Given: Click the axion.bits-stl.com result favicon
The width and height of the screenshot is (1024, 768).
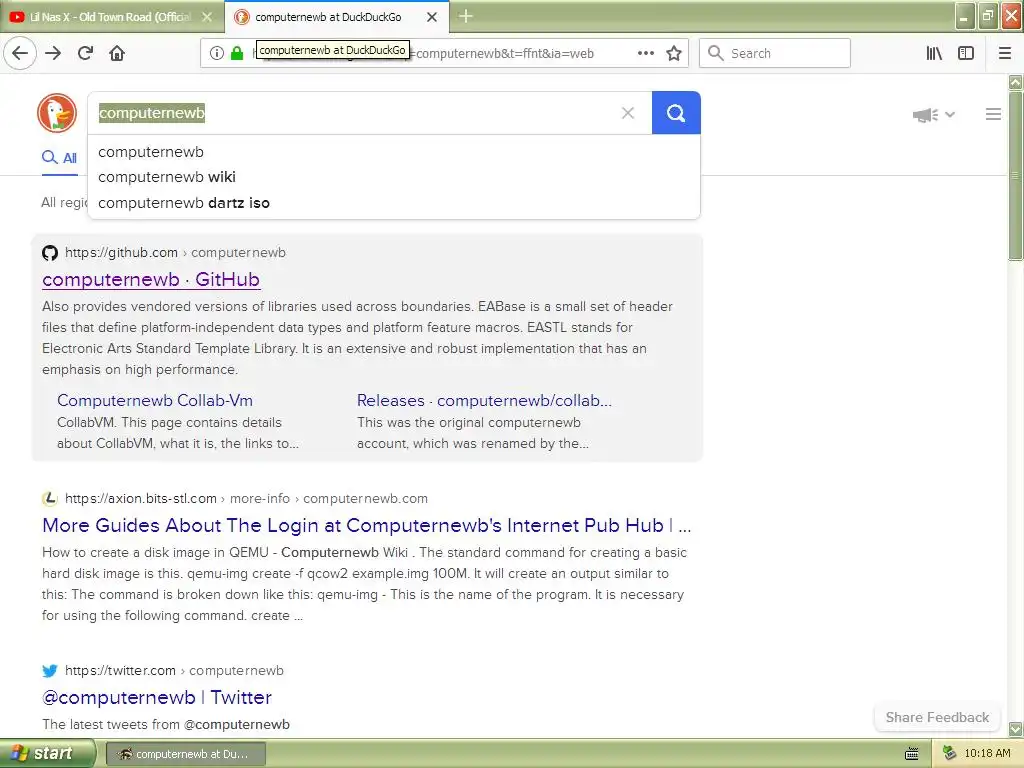Looking at the screenshot, I should tap(50, 499).
